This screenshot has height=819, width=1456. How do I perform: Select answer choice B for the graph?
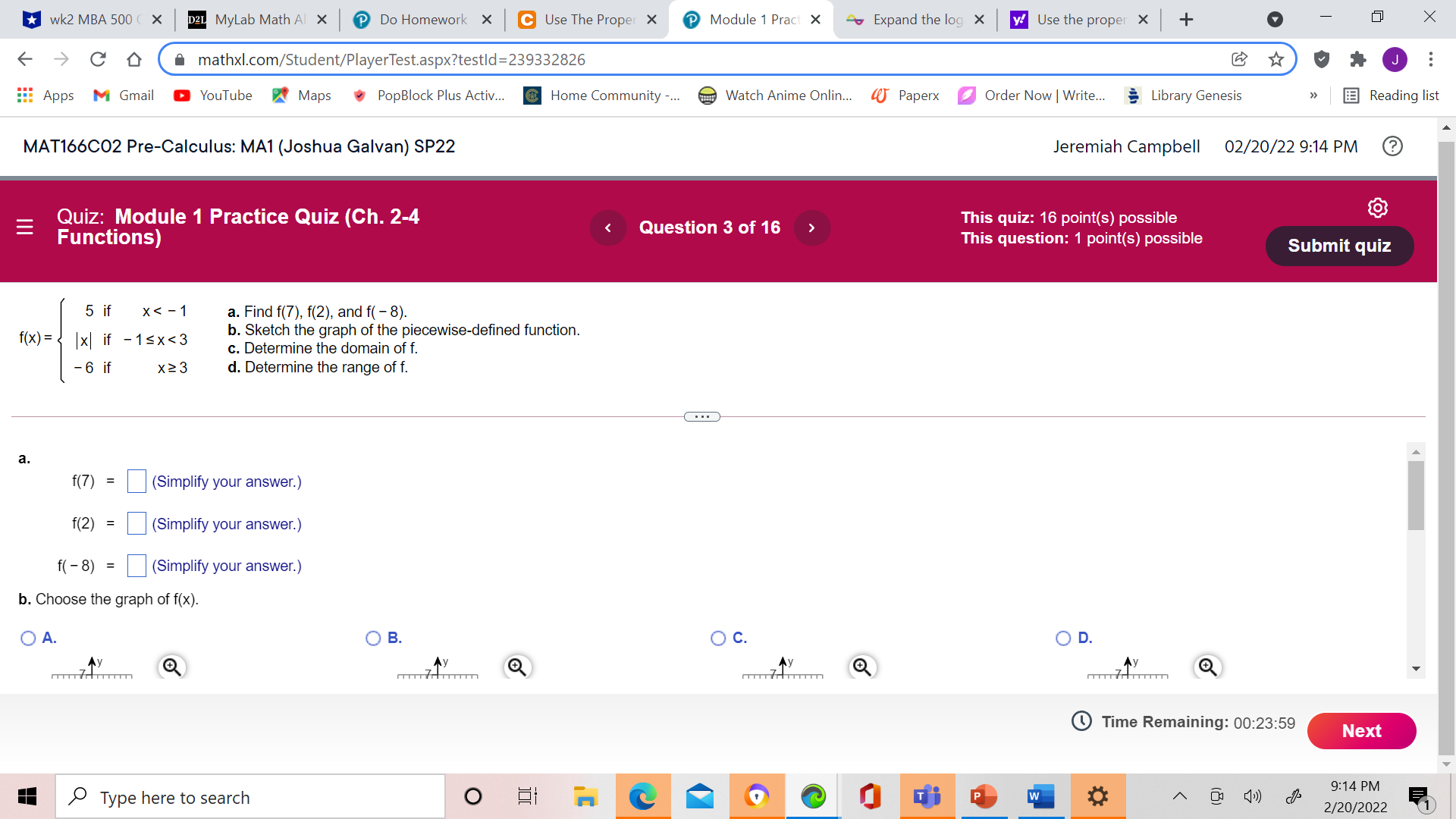(373, 639)
